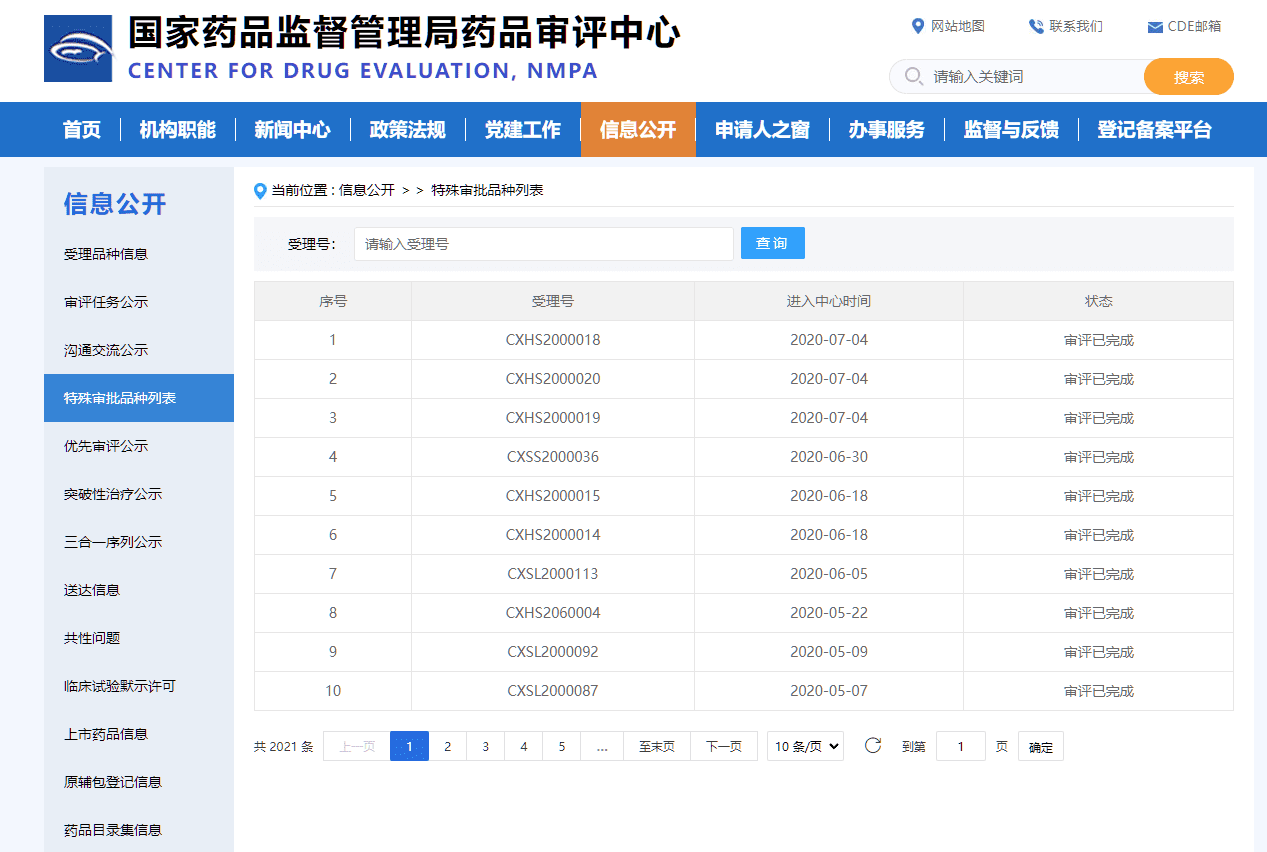Click the search magnifier icon
Screen dimensions: 1267x852
pos(913,76)
